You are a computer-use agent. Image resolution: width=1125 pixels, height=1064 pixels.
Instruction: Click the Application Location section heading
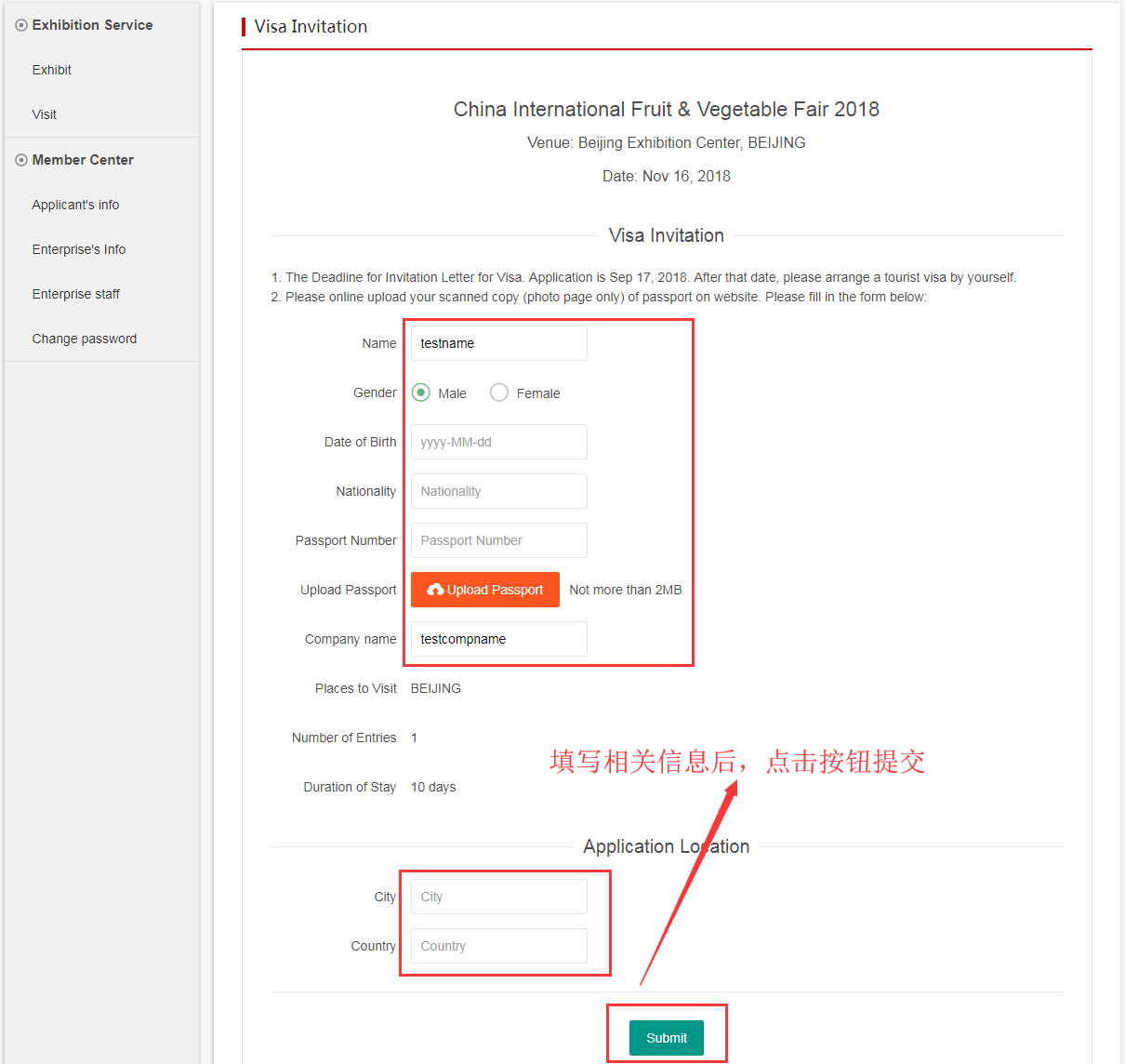point(667,846)
